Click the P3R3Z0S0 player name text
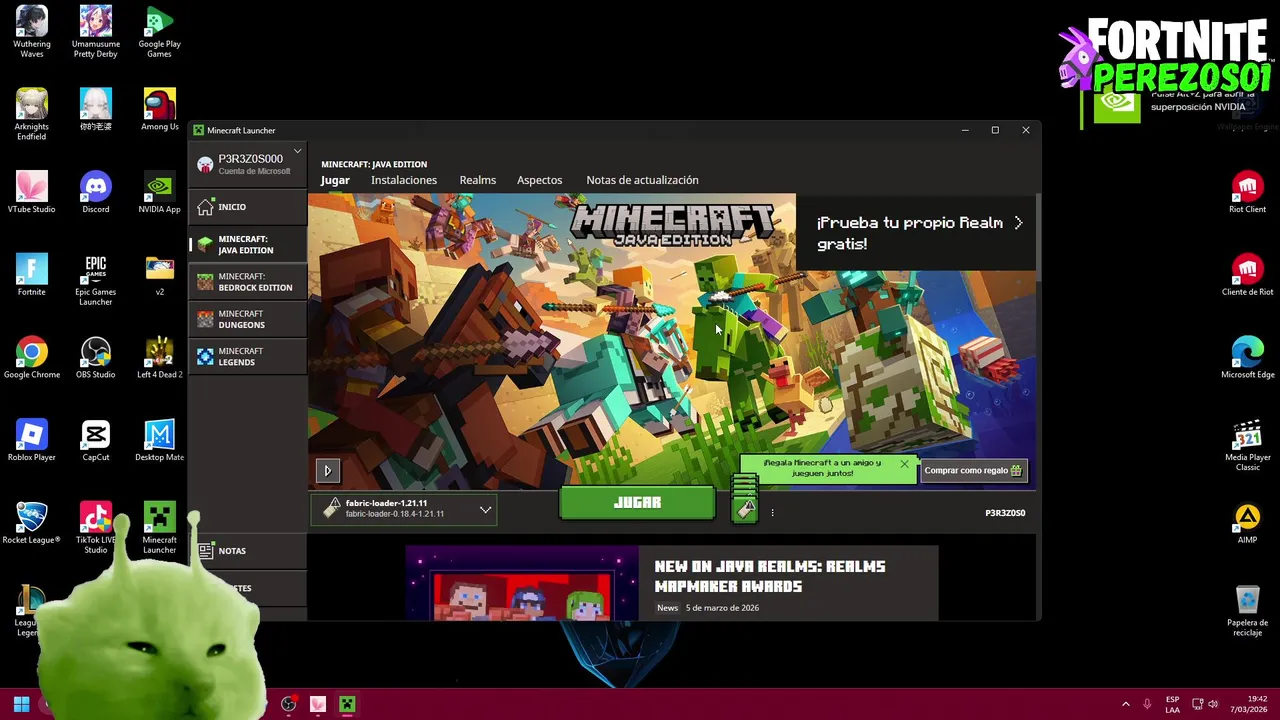 1005,513
